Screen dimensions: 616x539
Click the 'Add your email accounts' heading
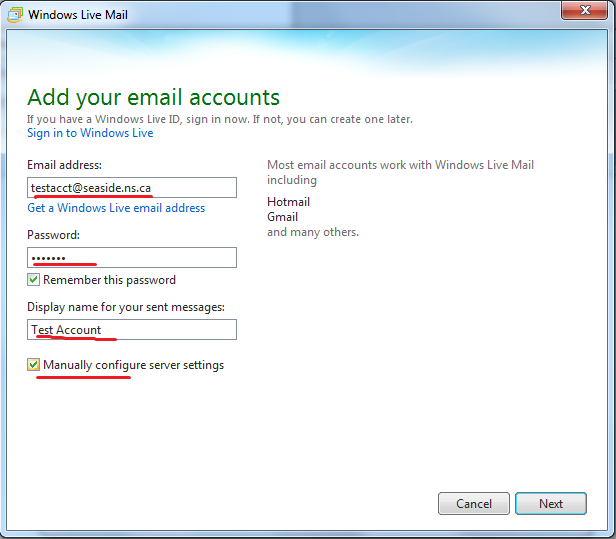153,97
